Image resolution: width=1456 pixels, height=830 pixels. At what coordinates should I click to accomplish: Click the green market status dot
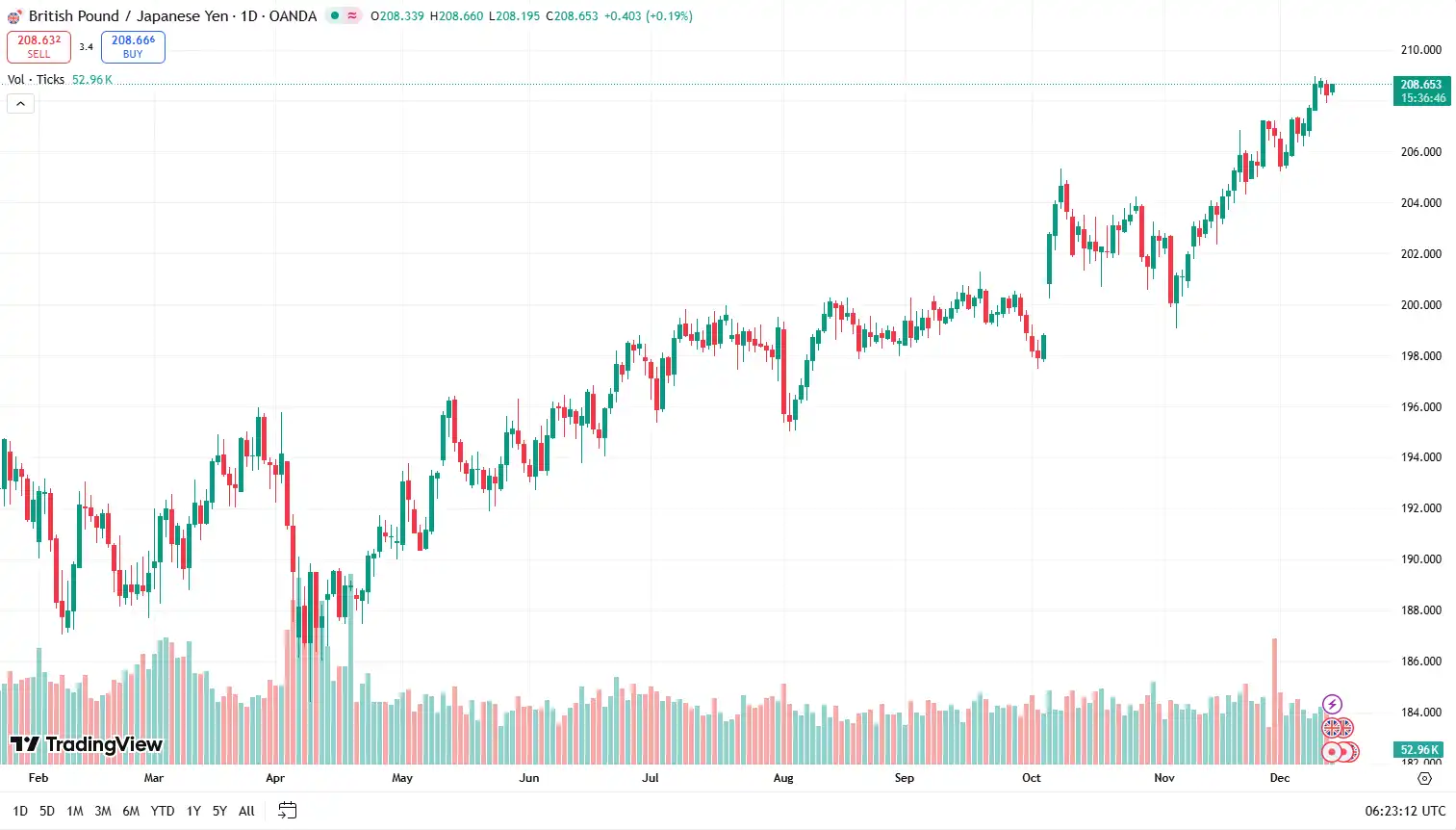point(334,15)
